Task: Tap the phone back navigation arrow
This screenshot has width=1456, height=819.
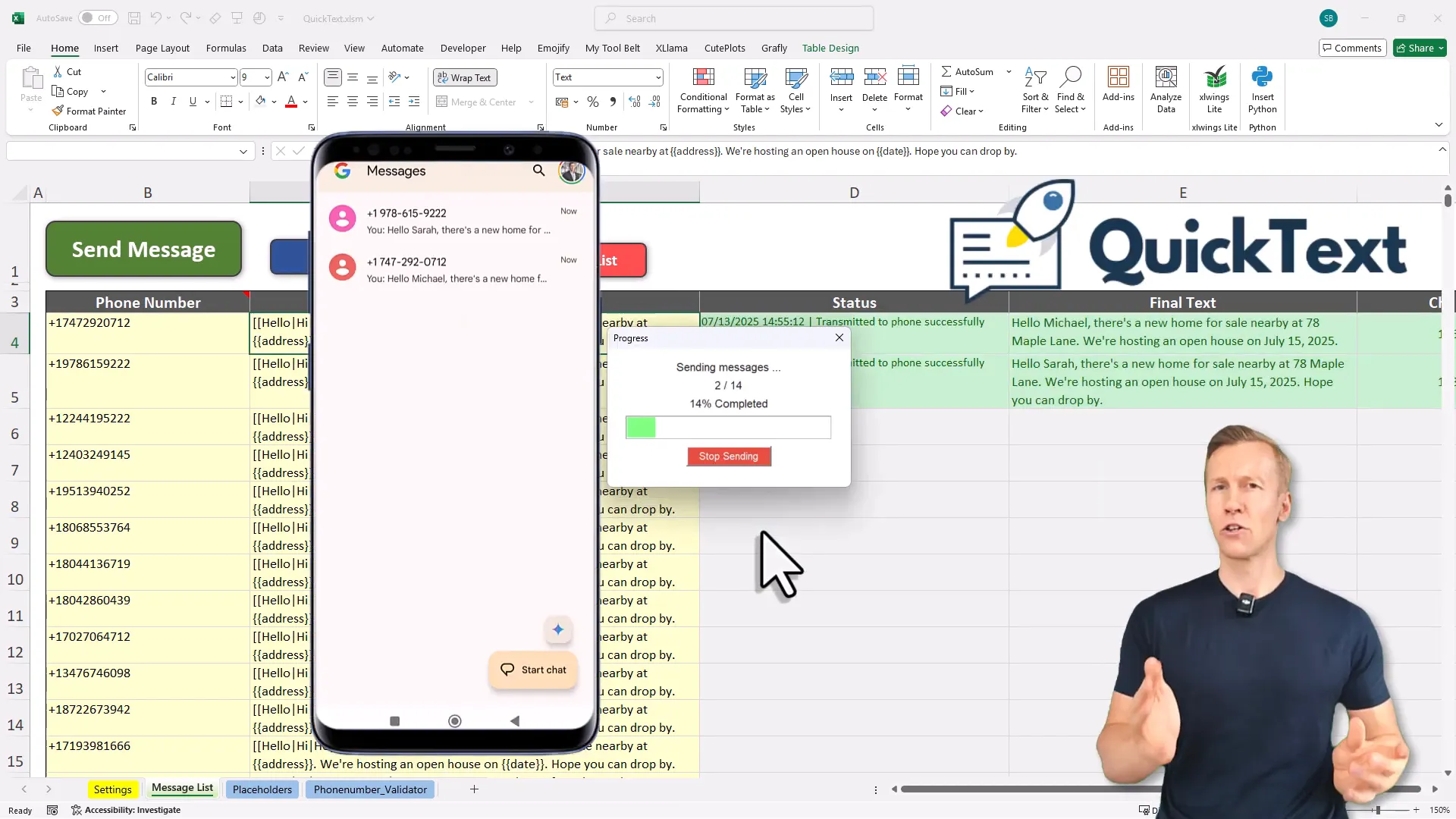Action: coord(515,721)
